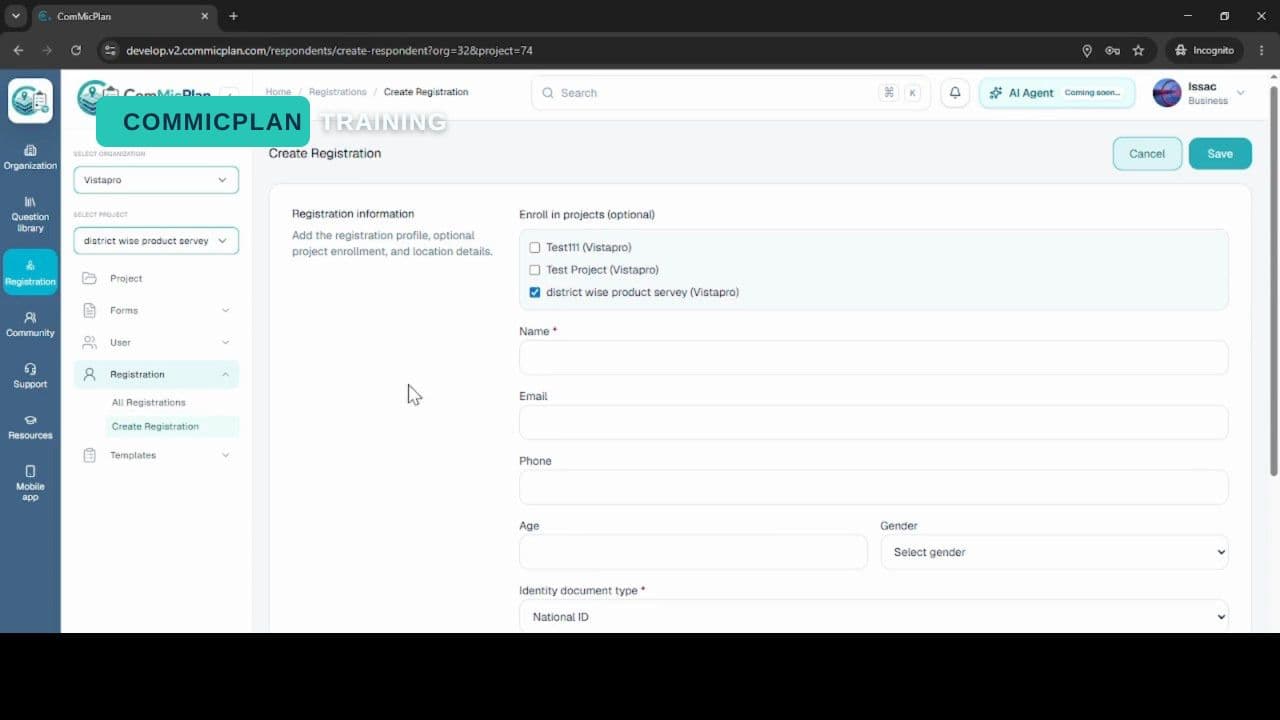Switch to the ComMicPlan browser tab
This screenshot has height=720, width=1280.
pyautogui.click(x=123, y=16)
